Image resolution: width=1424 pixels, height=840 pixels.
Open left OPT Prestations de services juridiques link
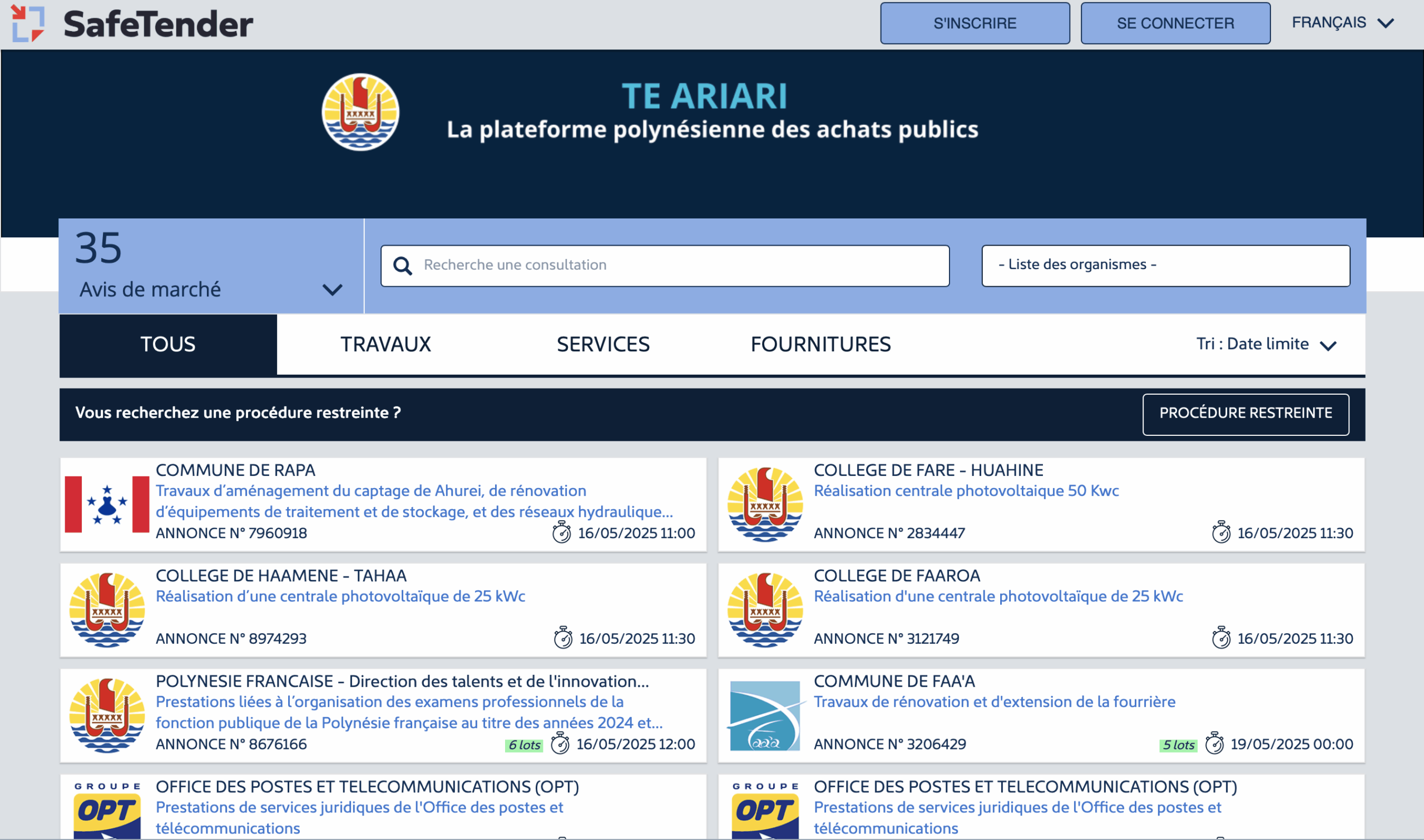(x=359, y=818)
